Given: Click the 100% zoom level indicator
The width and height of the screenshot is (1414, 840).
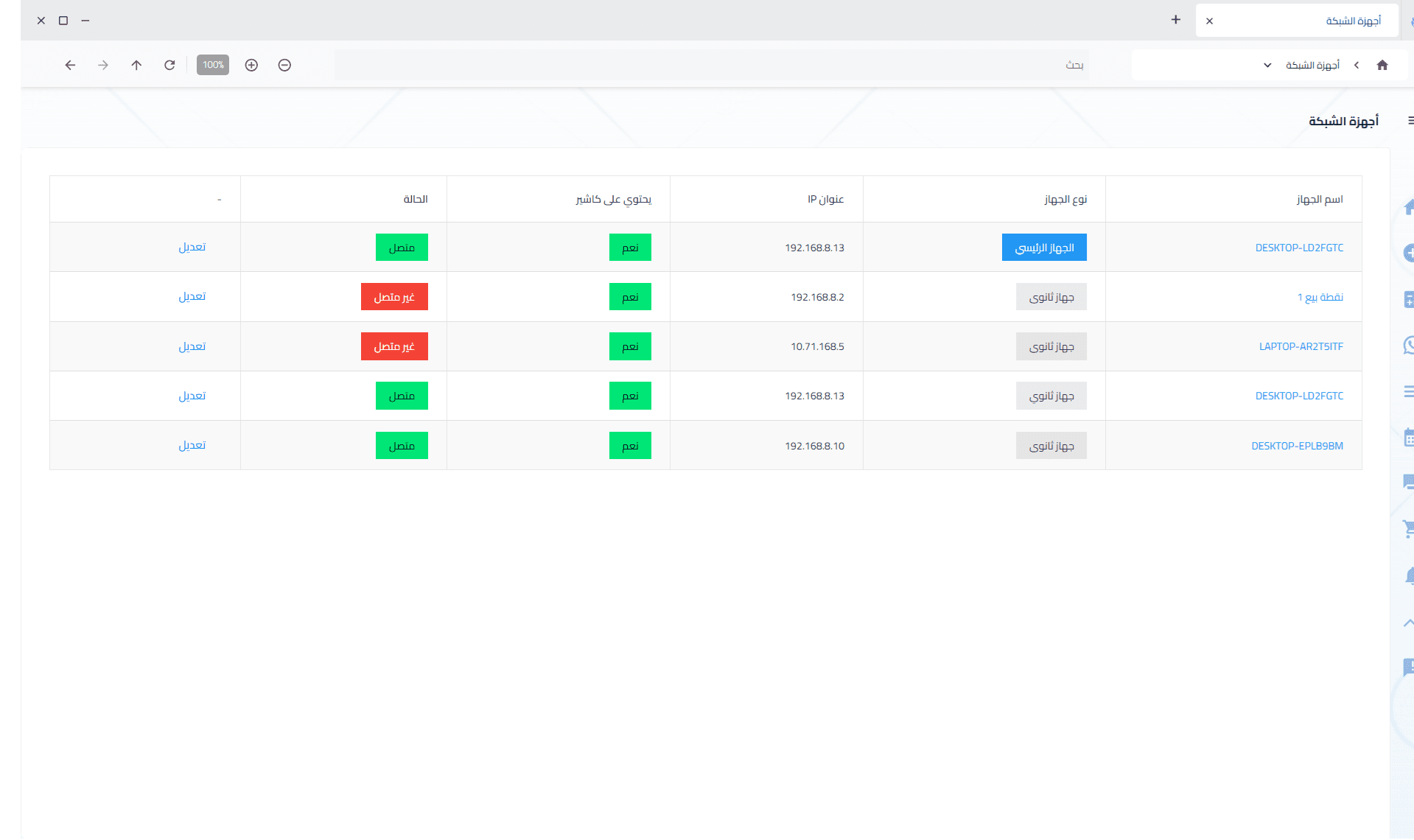Looking at the screenshot, I should click(213, 65).
